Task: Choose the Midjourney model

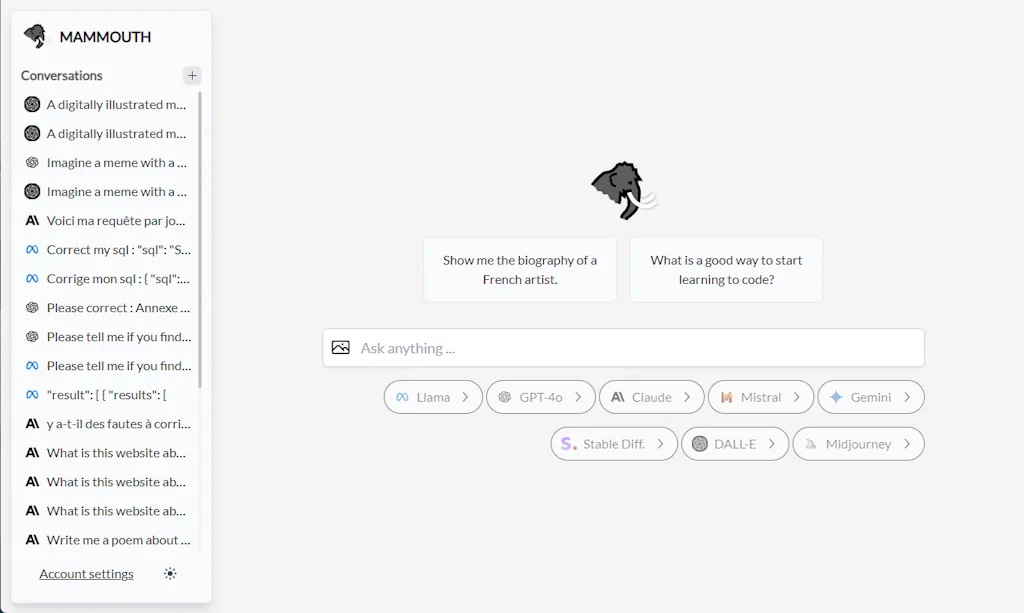Action: (x=852, y=443)
